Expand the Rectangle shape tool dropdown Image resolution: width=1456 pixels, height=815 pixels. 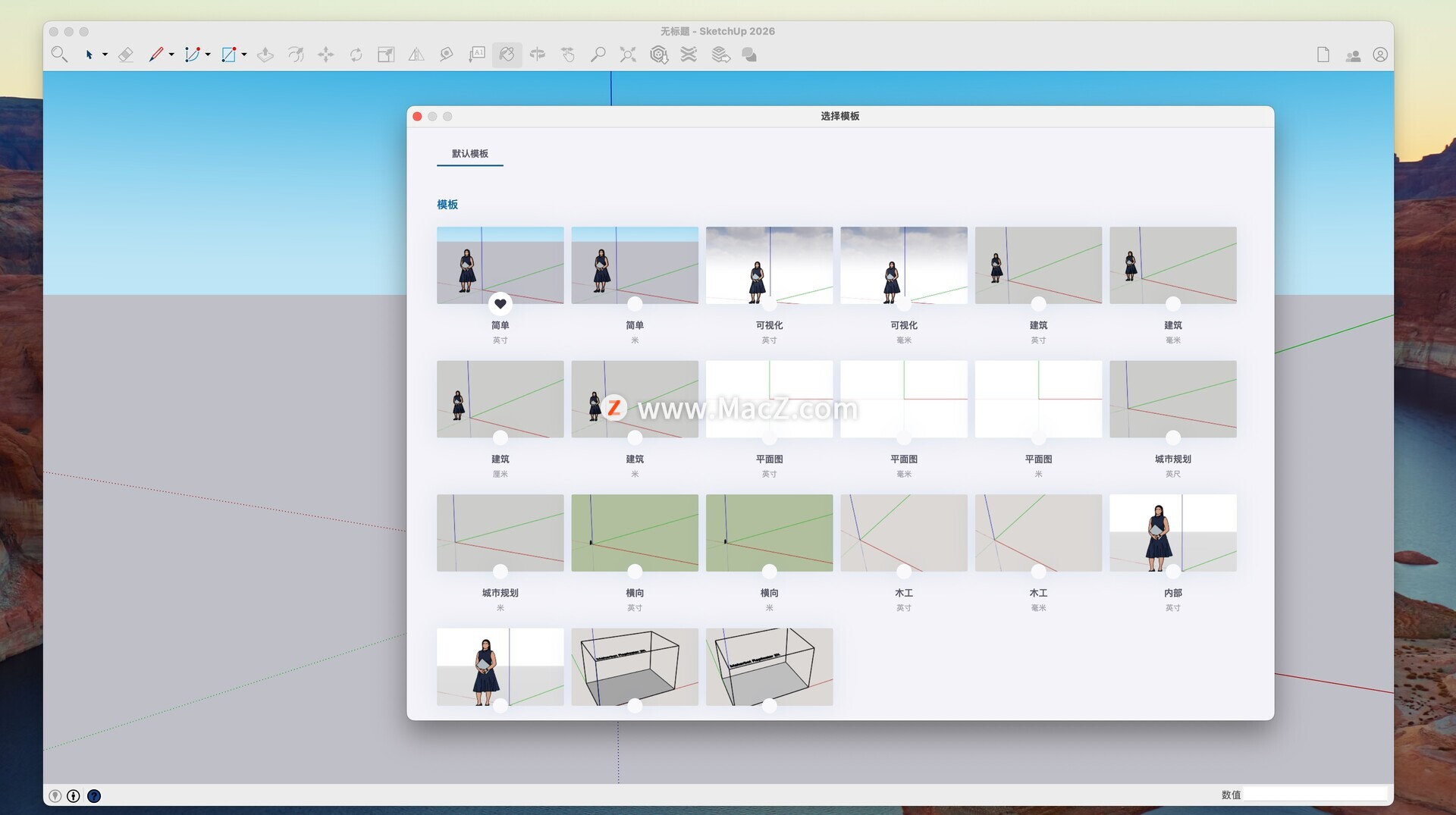[244, 55]
